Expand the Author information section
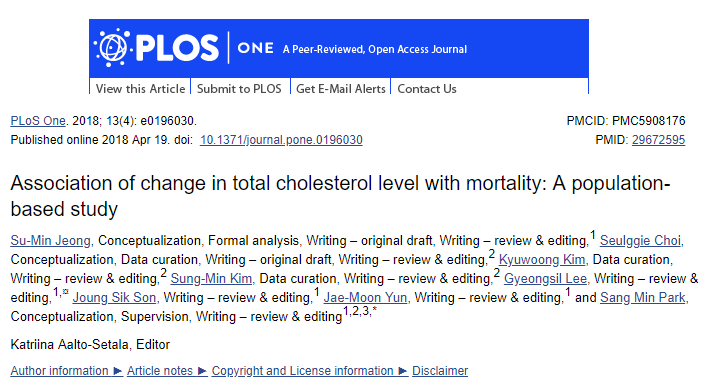Viewport: 711px width, 387px height. click(66, 371)
